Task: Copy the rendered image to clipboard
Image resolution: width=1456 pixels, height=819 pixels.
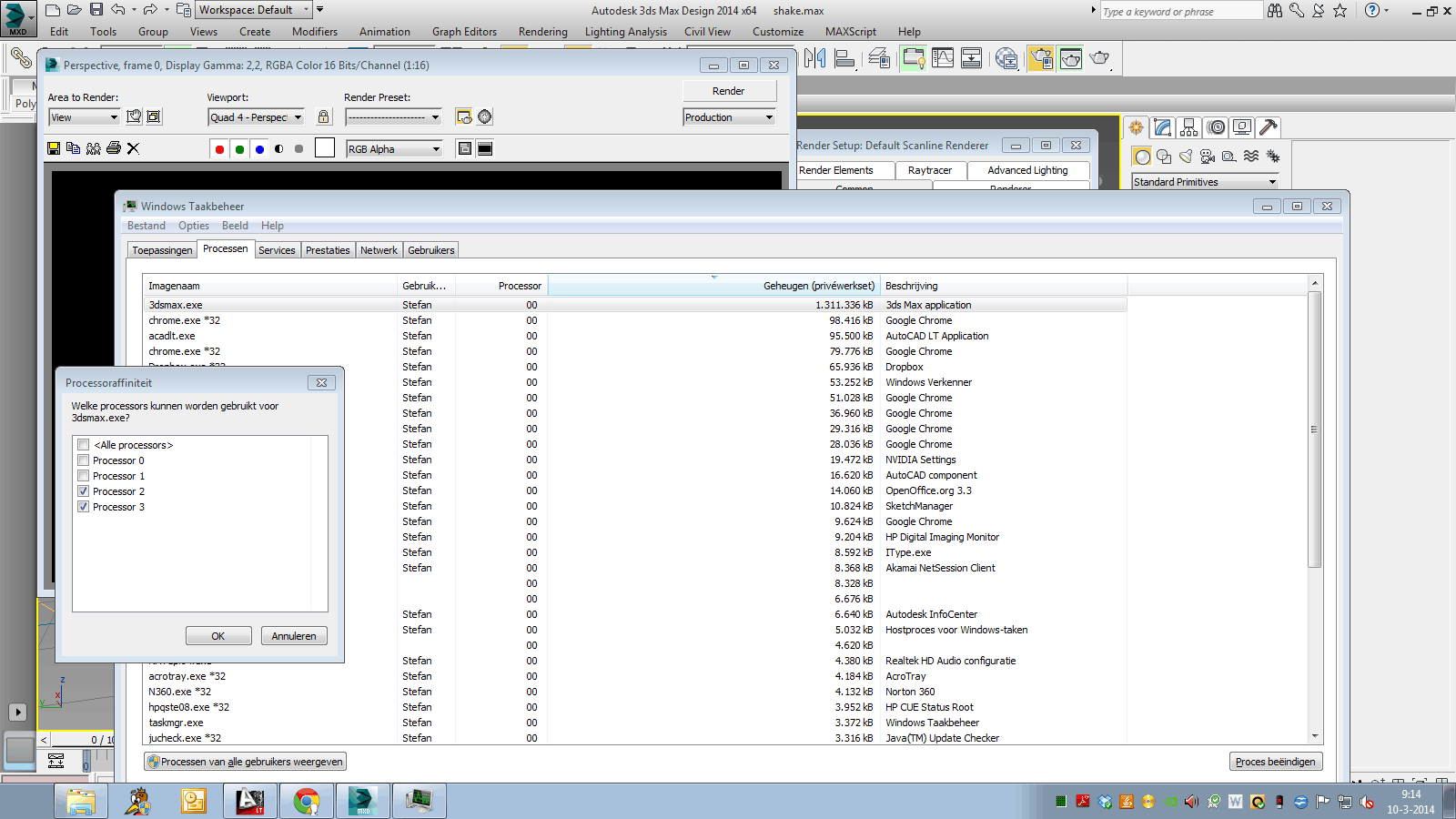Action: 74,148
